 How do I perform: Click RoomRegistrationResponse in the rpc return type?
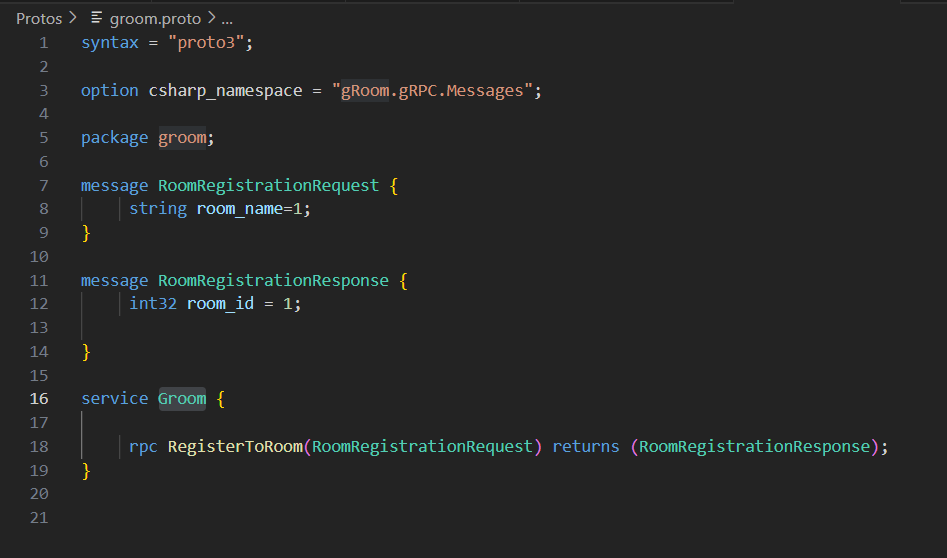tap(754, 446)
